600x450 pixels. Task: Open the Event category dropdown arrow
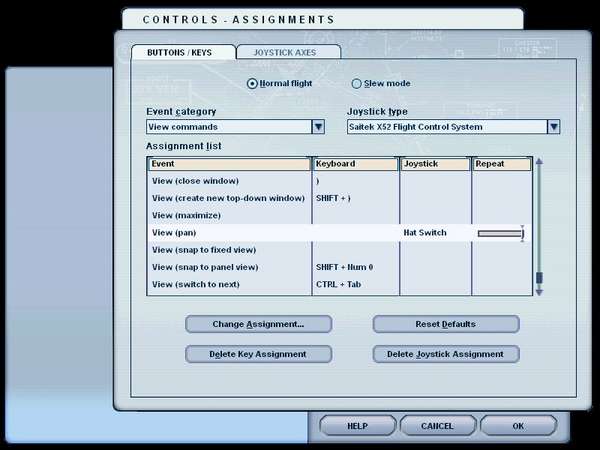[x=318, y=127]
